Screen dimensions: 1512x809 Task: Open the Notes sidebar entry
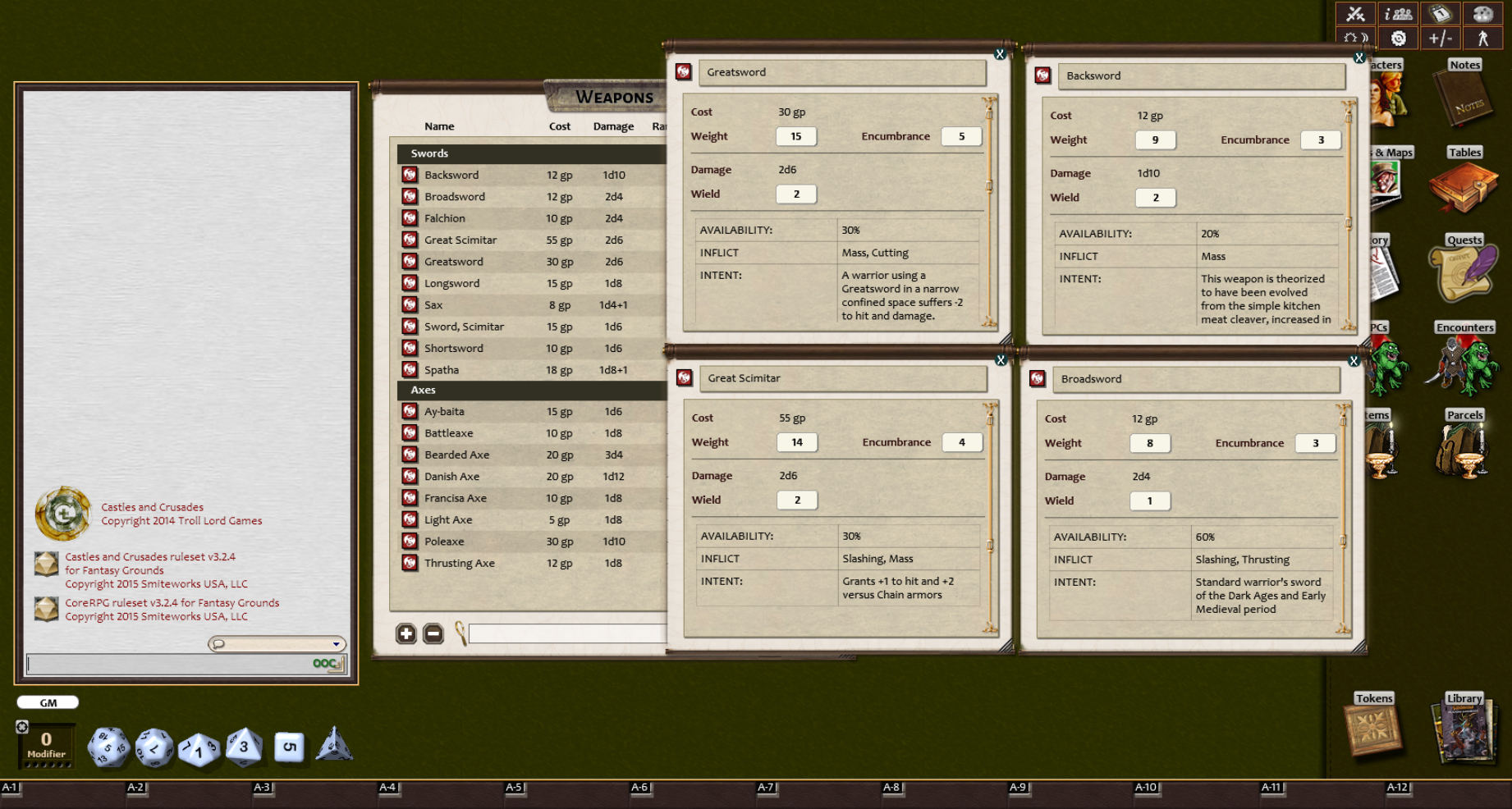point(1464,96)
